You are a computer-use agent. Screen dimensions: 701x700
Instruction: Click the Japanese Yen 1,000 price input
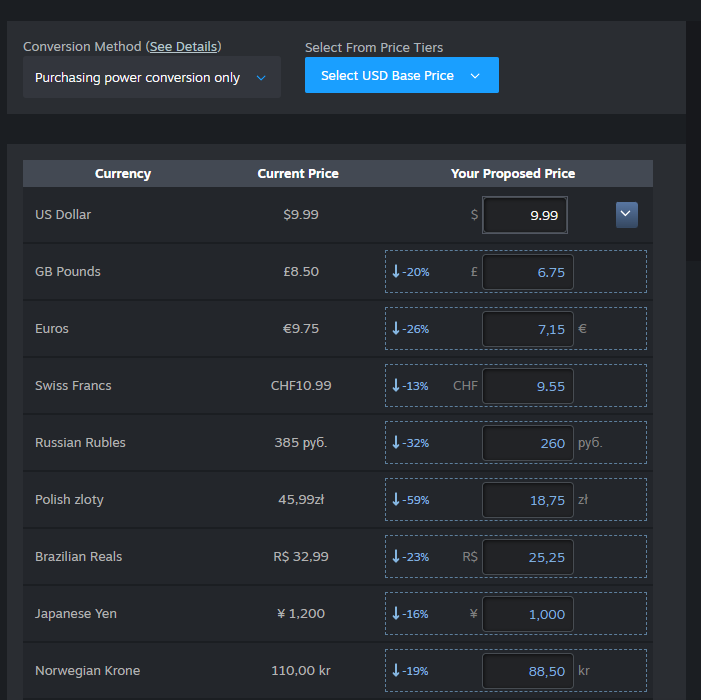(528, 614)
